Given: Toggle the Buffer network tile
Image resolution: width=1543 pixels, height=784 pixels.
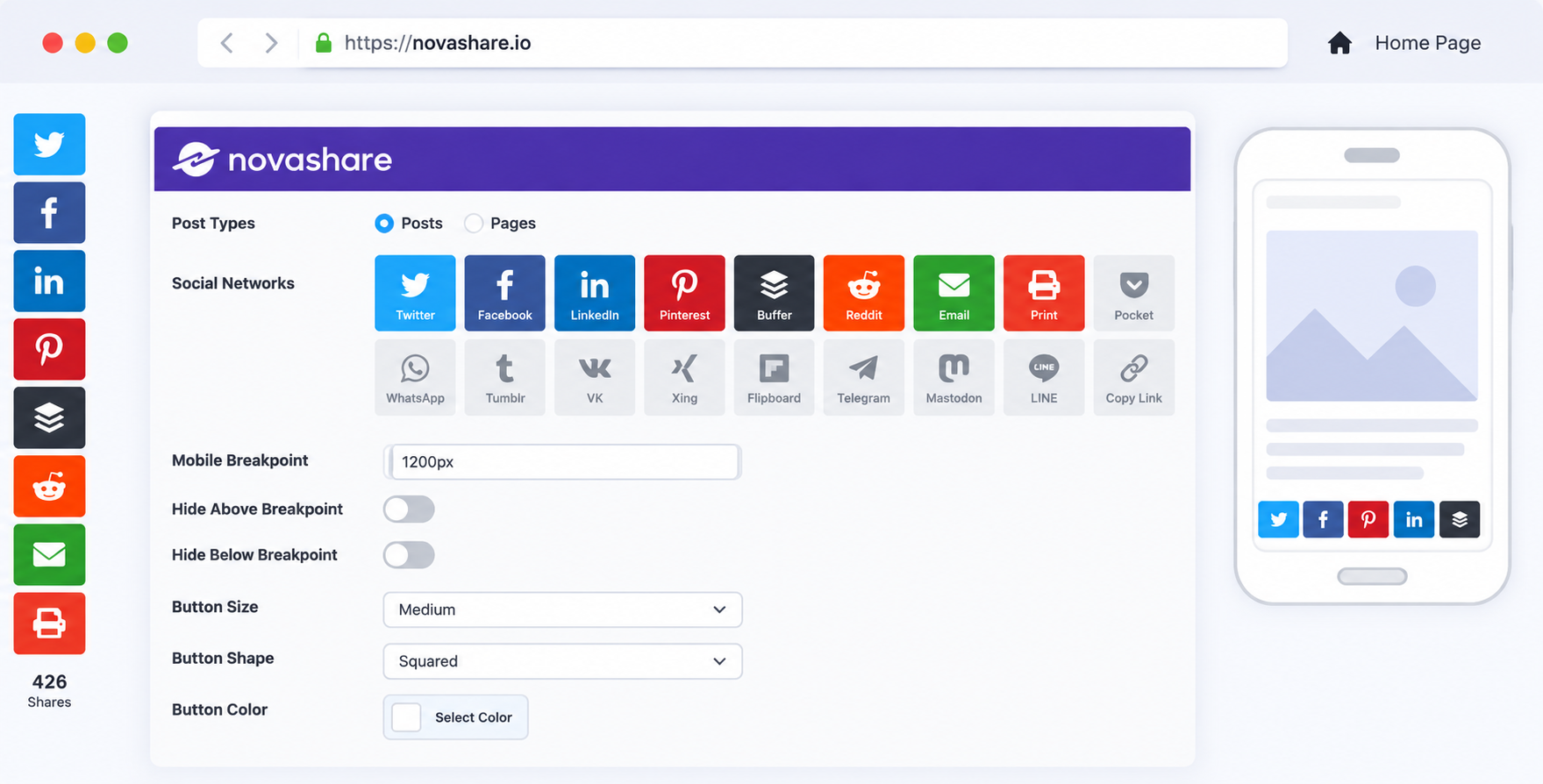Looking at the screenshot, I should pyautogui.click(x=774, y=293).
